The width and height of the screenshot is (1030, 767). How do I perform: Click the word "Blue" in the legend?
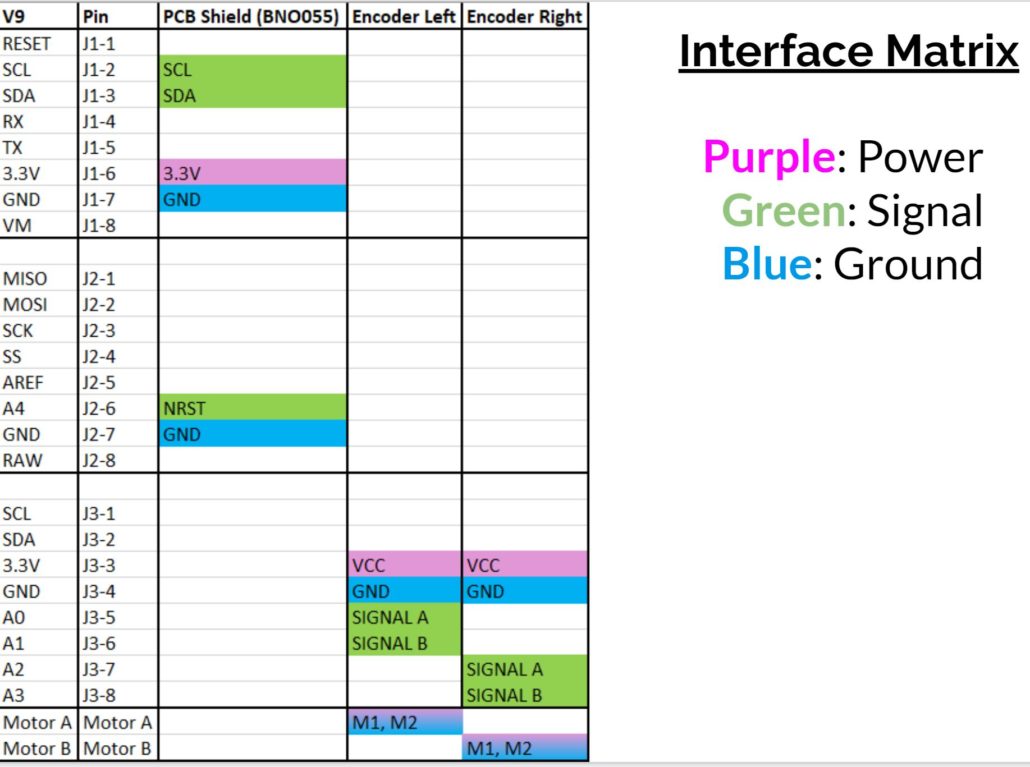765,264
